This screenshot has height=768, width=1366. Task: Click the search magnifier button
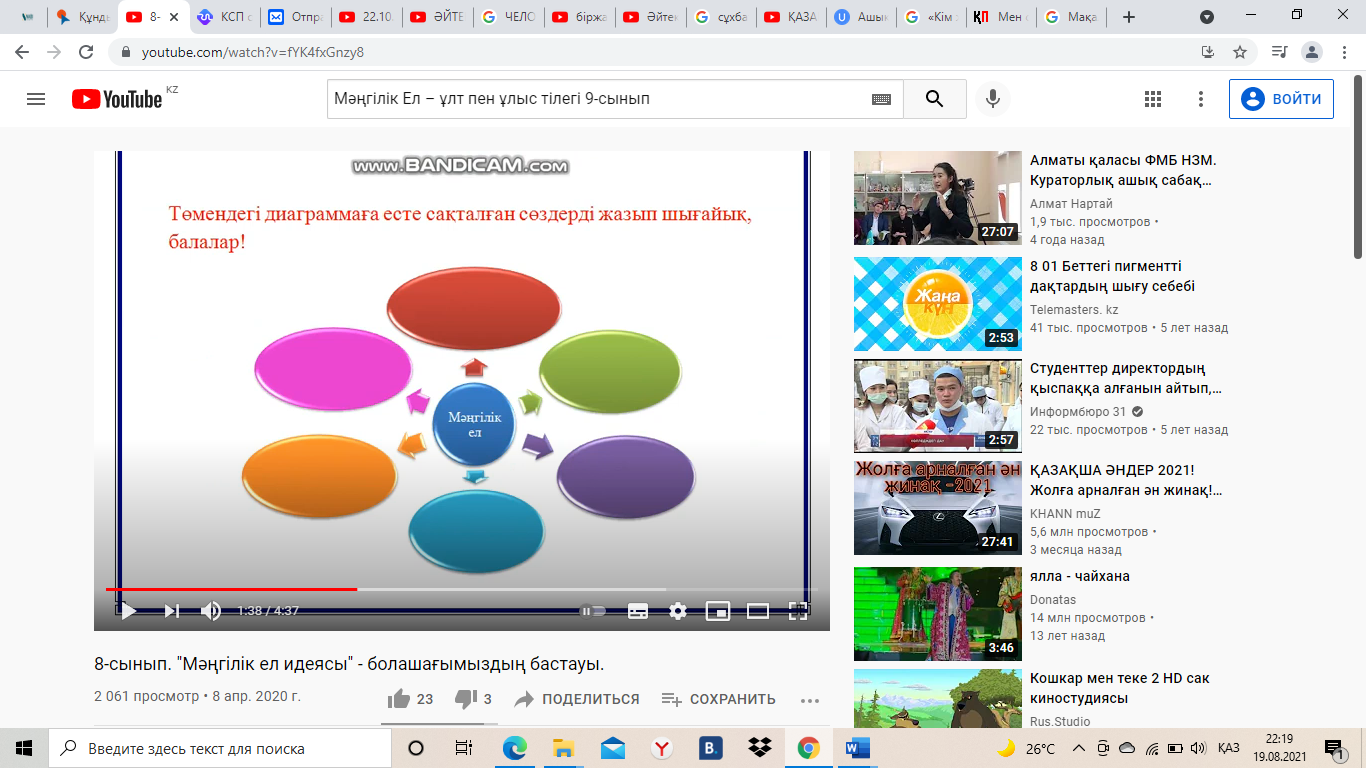point(934,99)
